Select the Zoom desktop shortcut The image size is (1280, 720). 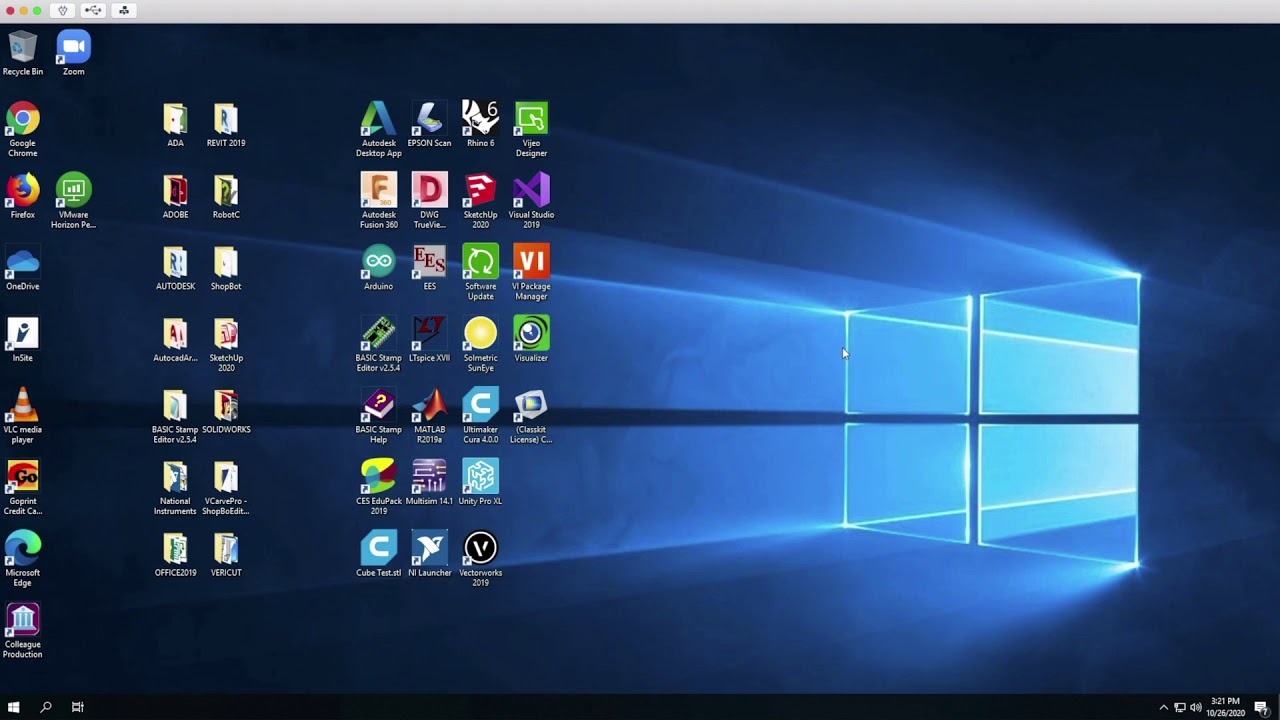[73, 48]
